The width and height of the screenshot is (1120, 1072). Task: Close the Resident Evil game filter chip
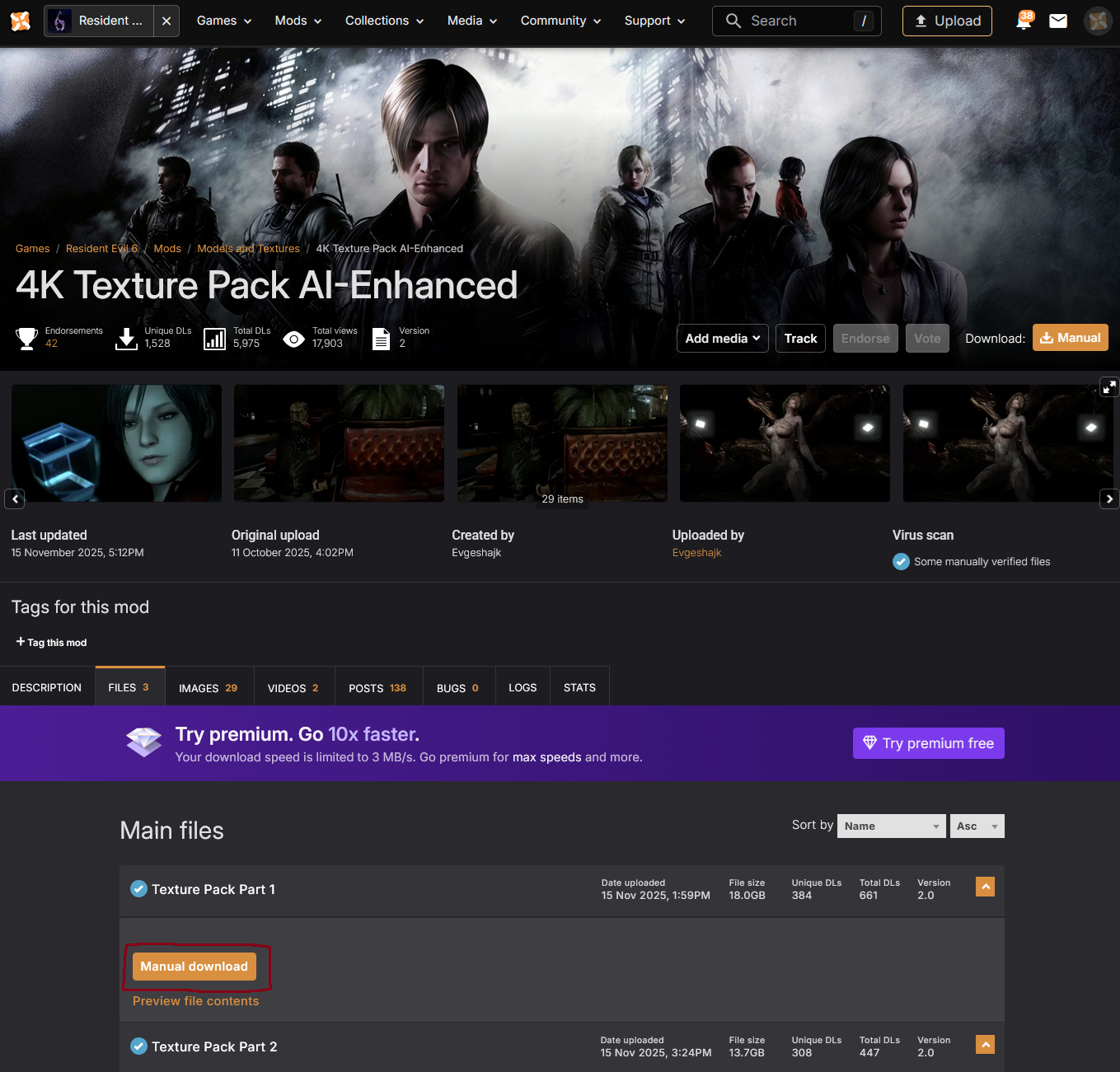[x=166, y=21]
